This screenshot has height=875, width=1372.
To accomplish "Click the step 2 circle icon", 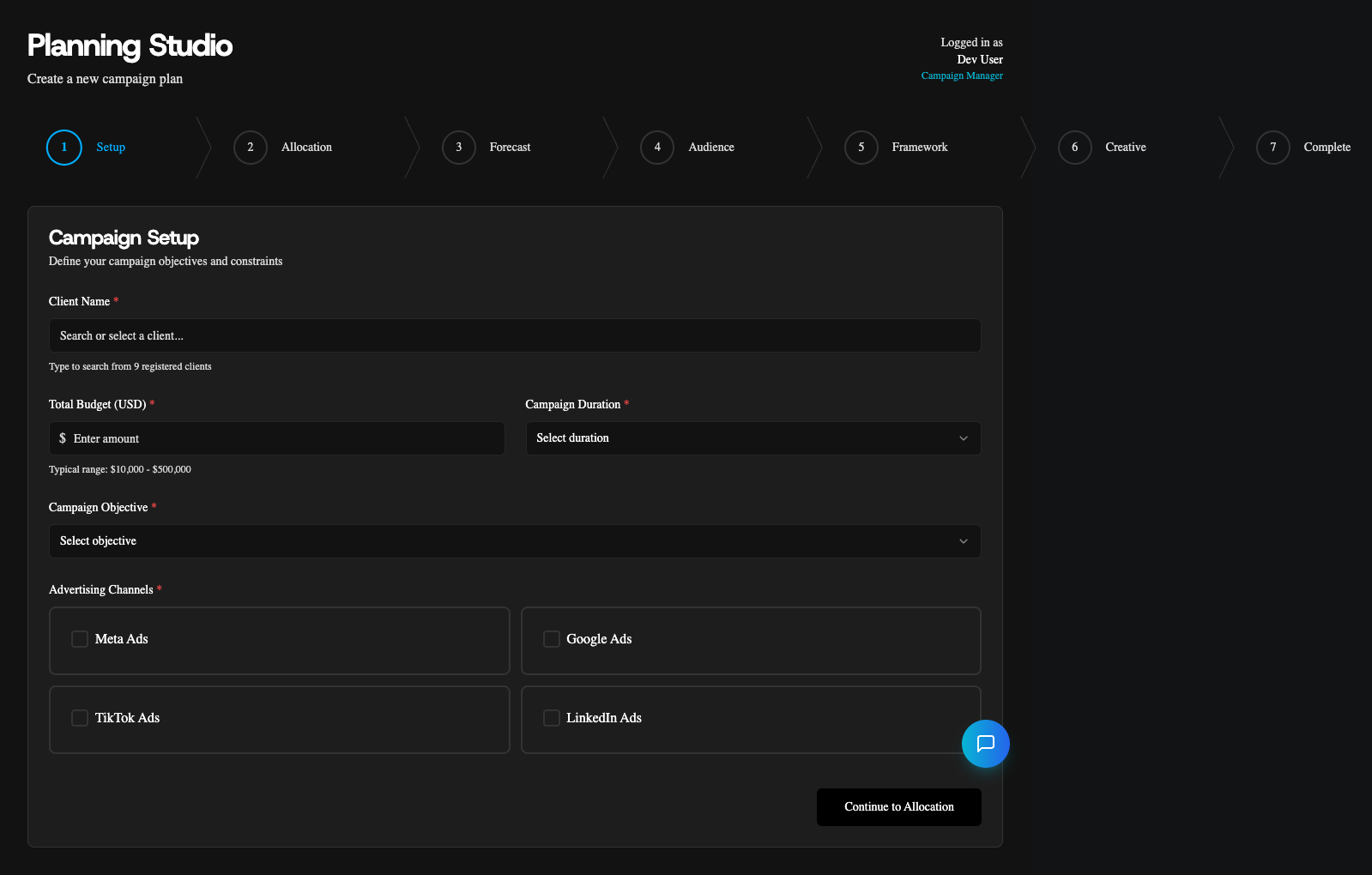I will (251, 148).
